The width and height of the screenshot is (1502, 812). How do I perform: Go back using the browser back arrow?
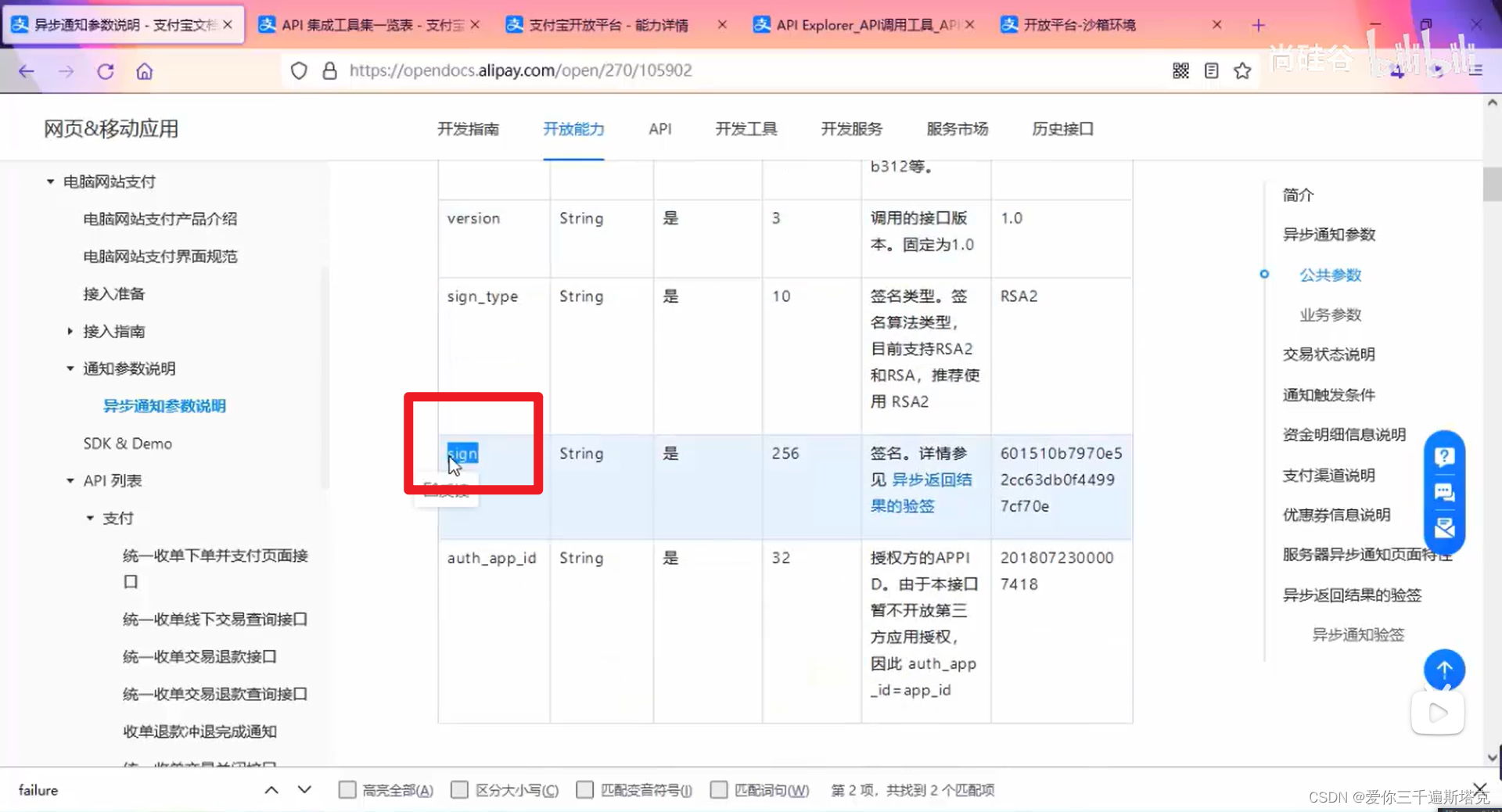(27, 71)
